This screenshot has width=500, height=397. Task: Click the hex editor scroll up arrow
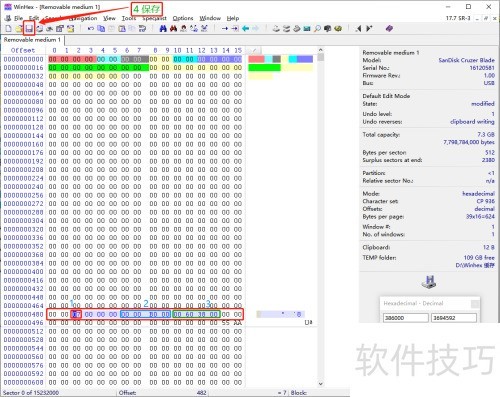pos(321,50)
